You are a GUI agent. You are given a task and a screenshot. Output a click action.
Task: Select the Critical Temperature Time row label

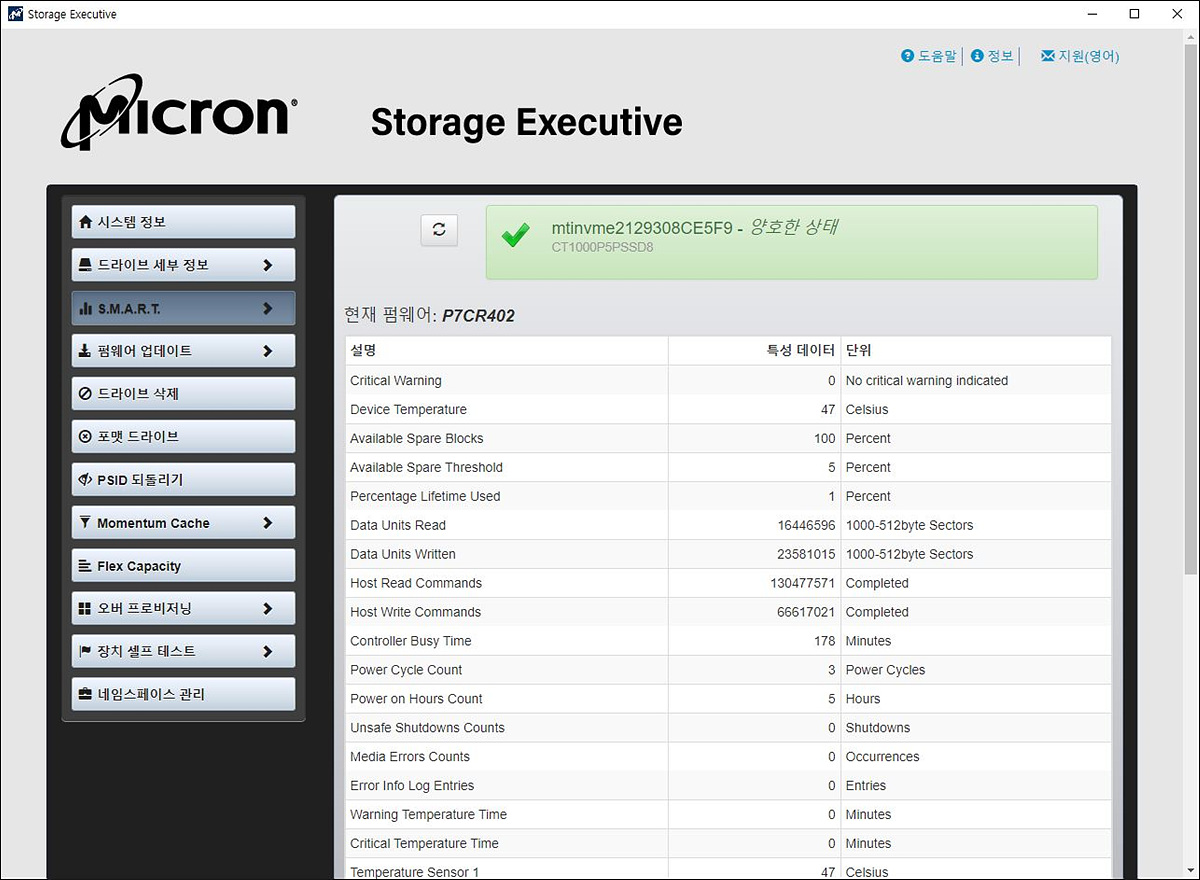tap(424, 845)
